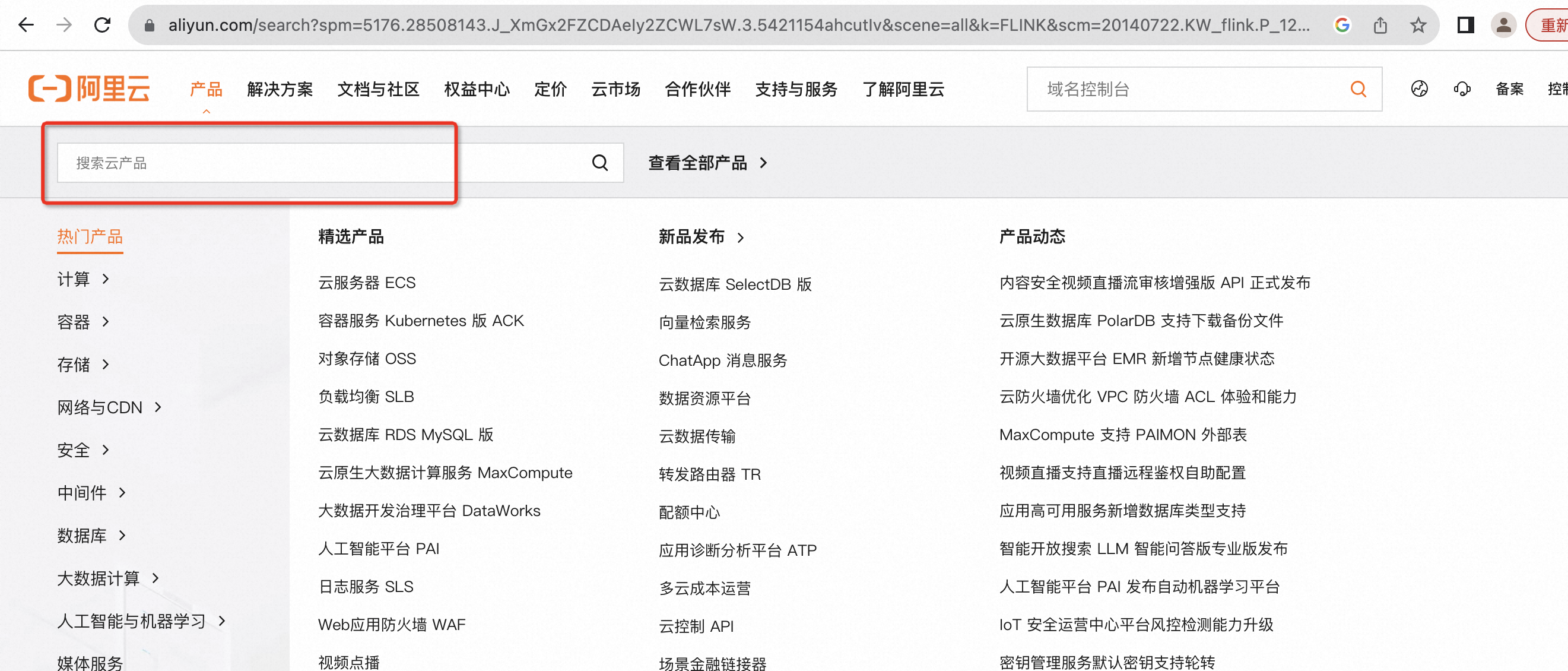The width and height of the screenshot is (1568, 671).
Task: Expand the 数据库 category
Action: pyautogui.click(x=92, y=534)
